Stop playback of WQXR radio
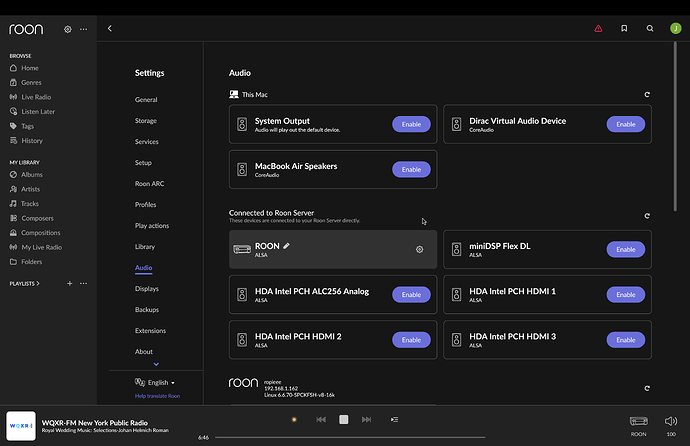The height and width of the screenshot is (446, 690). (x=344, y=420)
